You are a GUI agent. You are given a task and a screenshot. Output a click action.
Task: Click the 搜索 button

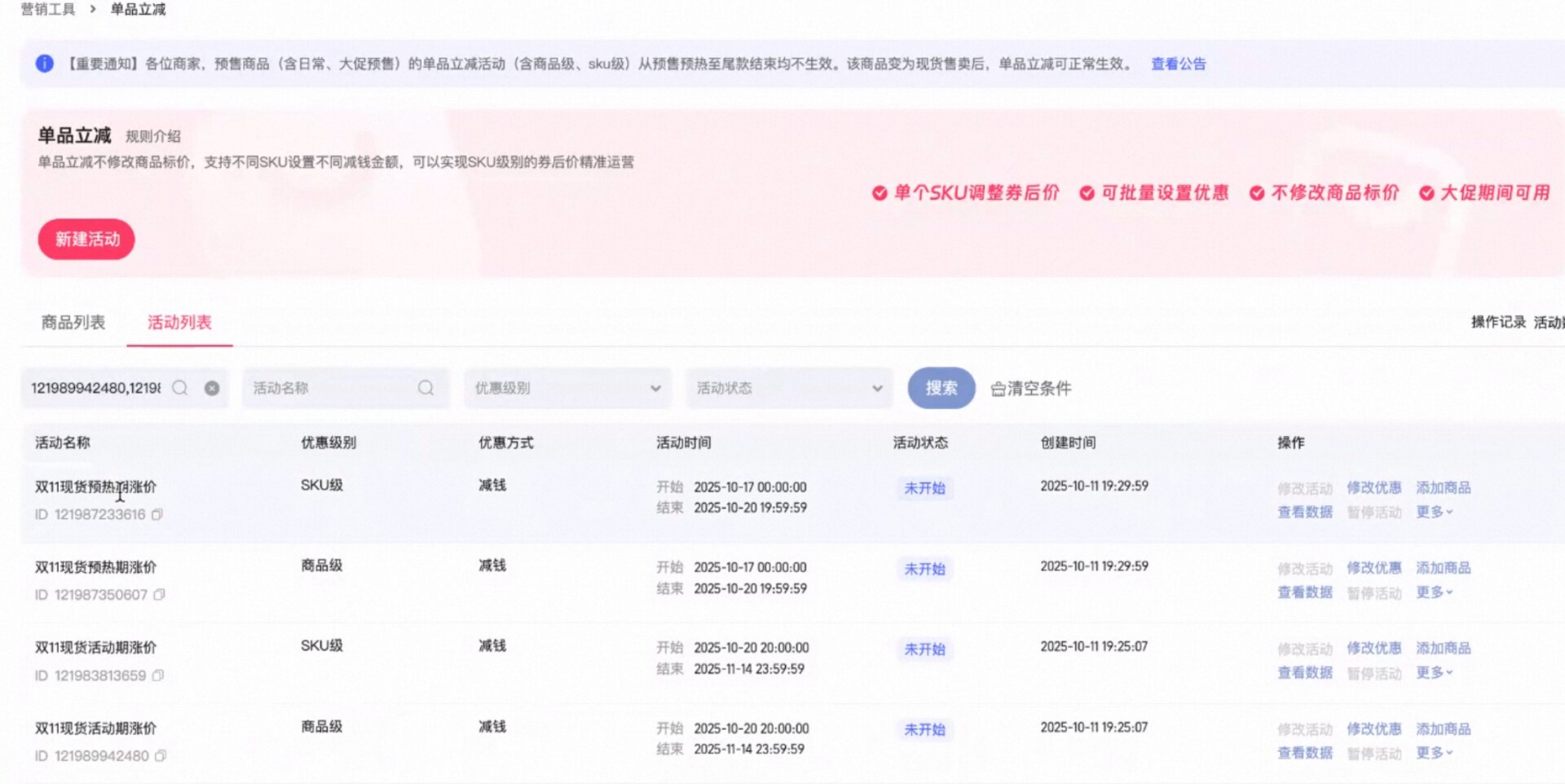click(x=941, y=388)
